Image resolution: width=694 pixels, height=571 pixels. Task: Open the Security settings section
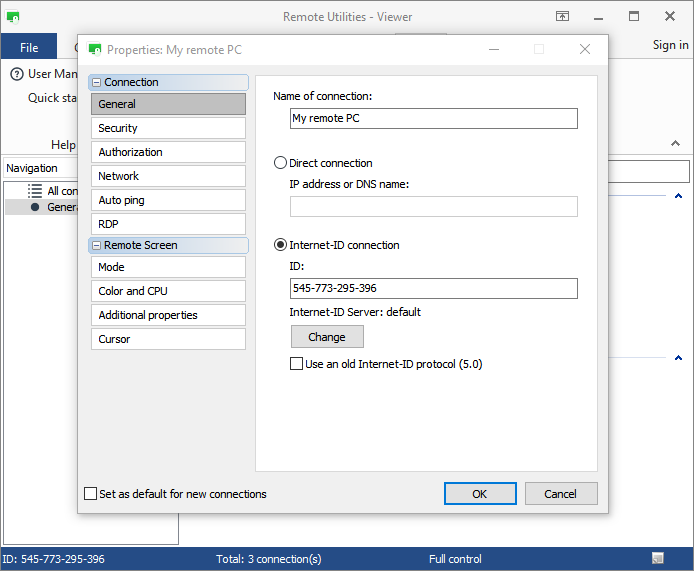pos(168,128)
